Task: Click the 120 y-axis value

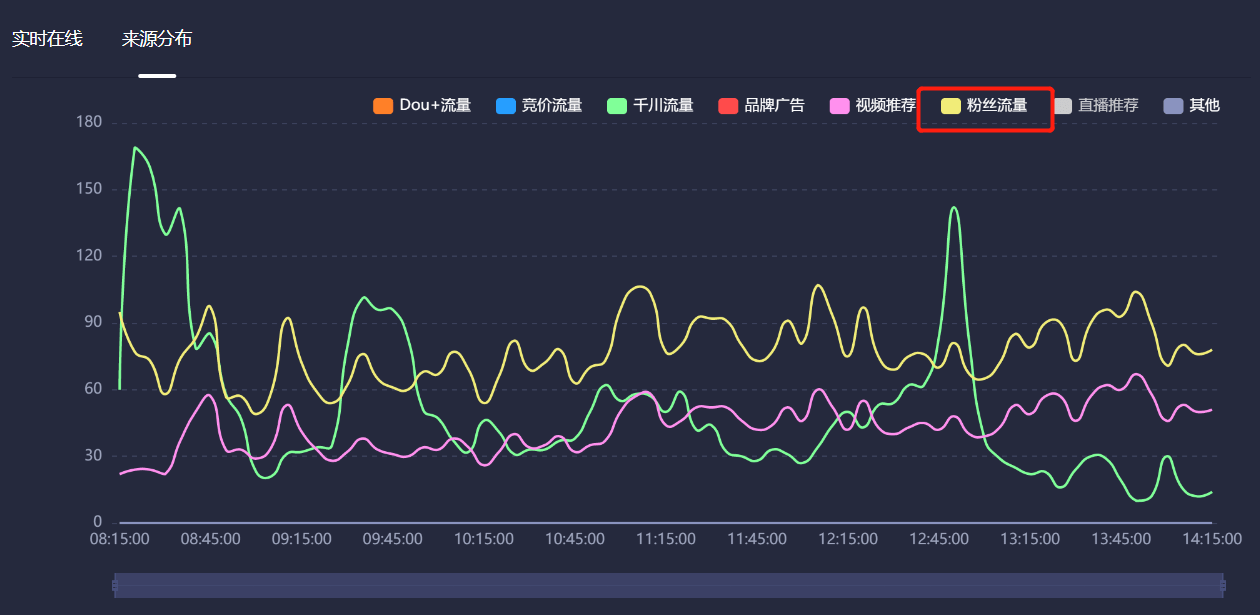Action: point(90,255)
